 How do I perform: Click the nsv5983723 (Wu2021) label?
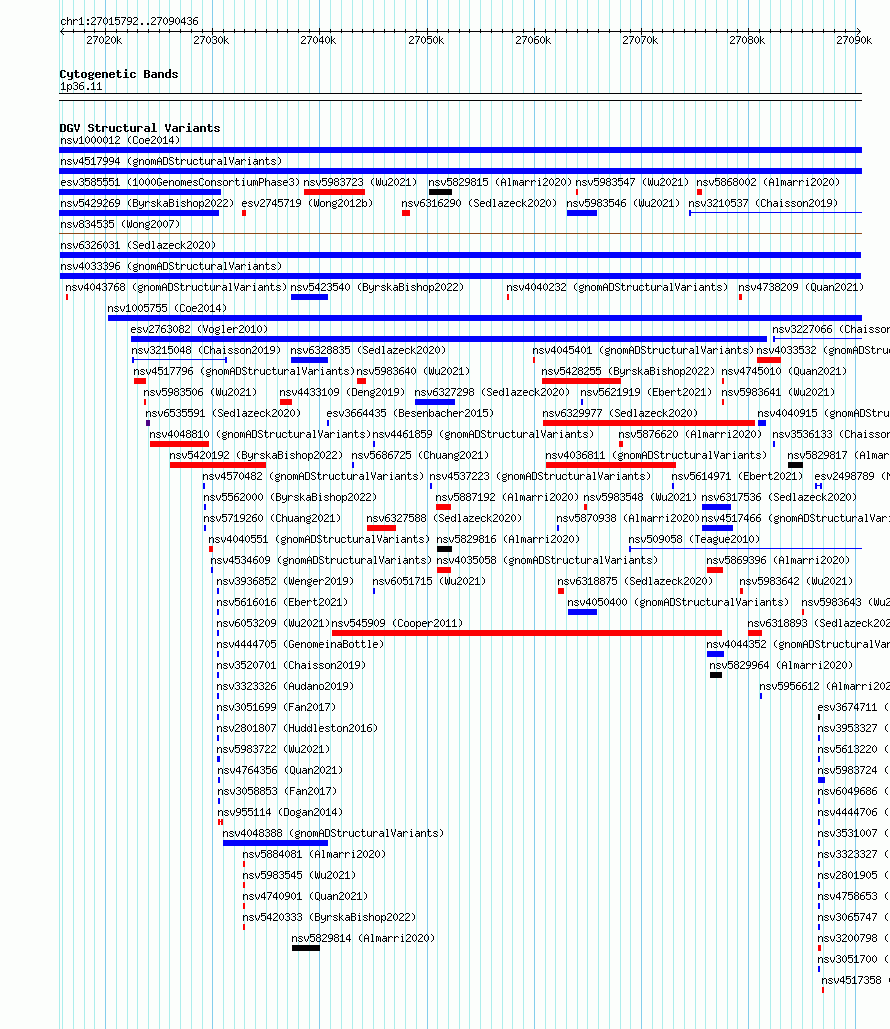360,182
